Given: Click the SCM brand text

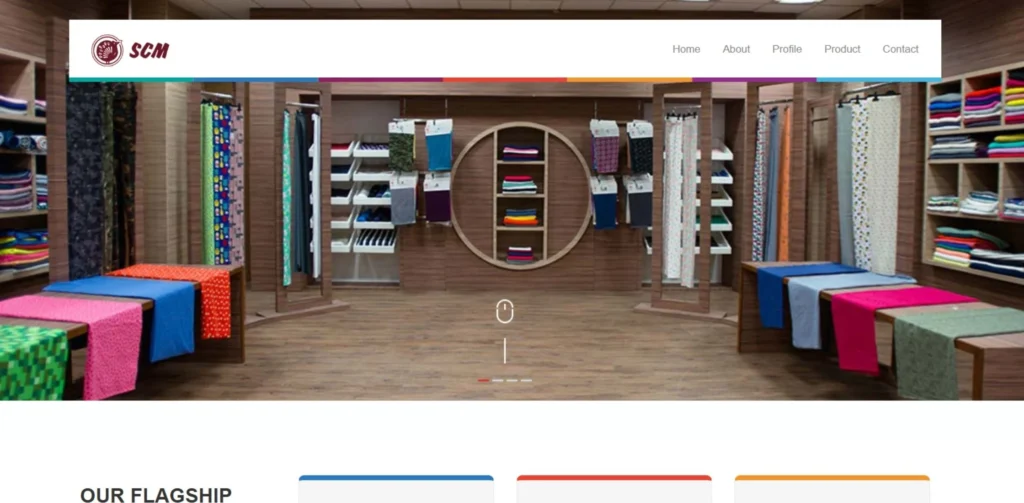Looking at the screenshot, I should click(149, 51).
